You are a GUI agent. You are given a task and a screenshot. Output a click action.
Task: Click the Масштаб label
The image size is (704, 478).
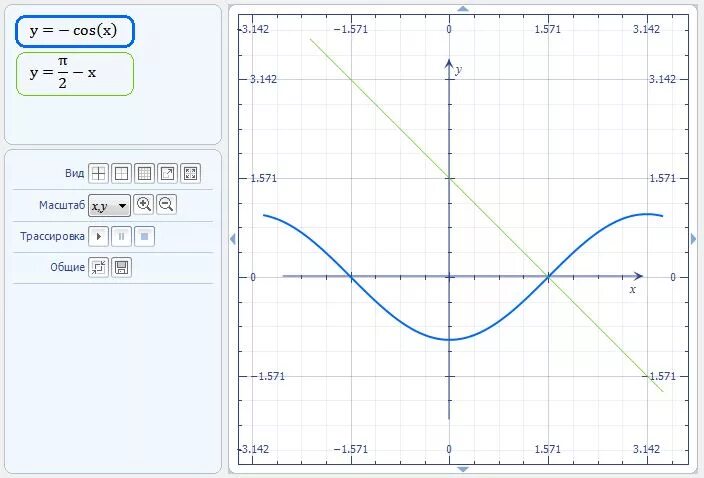(62, 205)
